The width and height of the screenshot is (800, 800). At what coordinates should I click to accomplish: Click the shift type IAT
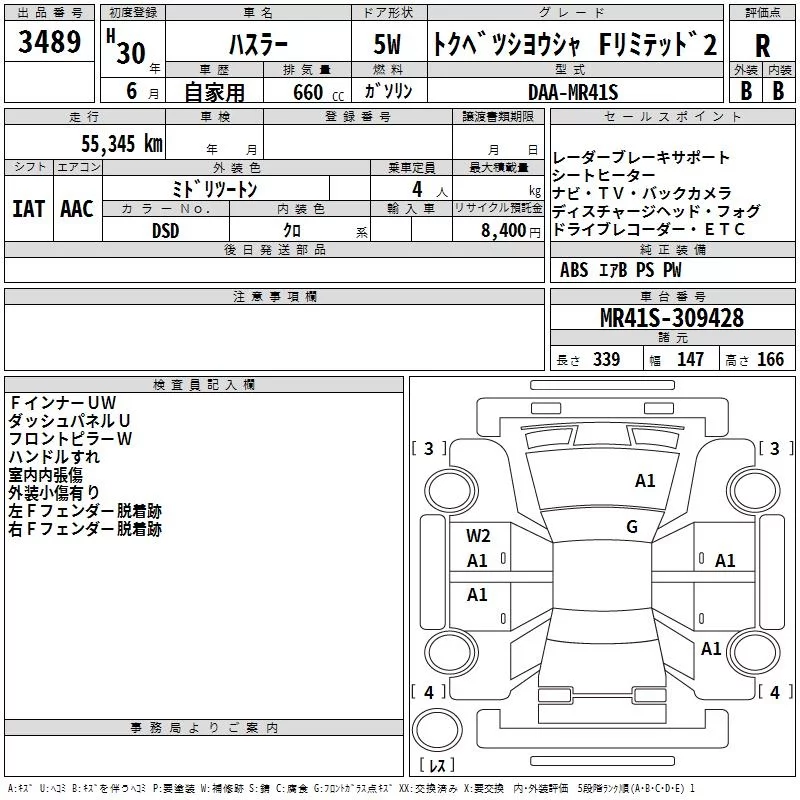29,209
